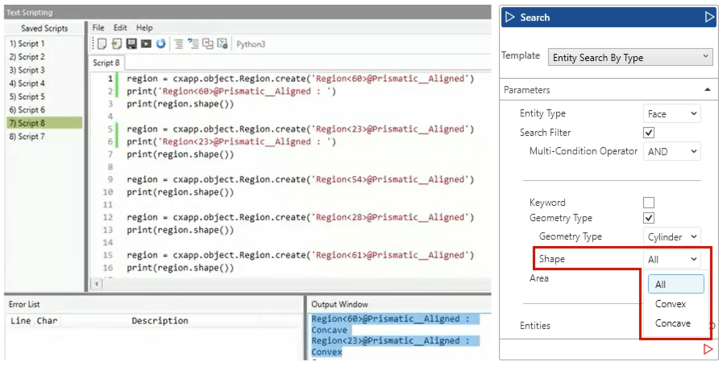723x366 pixels.
Task: Click the Char column header in Error List
Action: tap(47, 321)
